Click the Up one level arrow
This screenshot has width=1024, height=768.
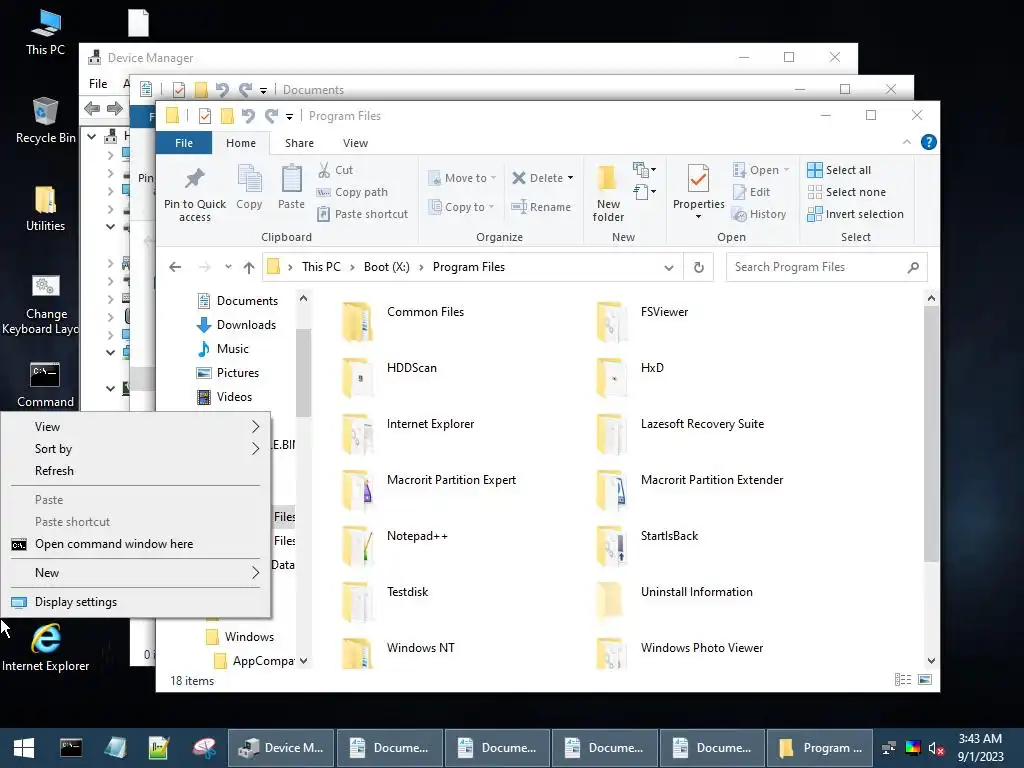(x=249, y=267)
